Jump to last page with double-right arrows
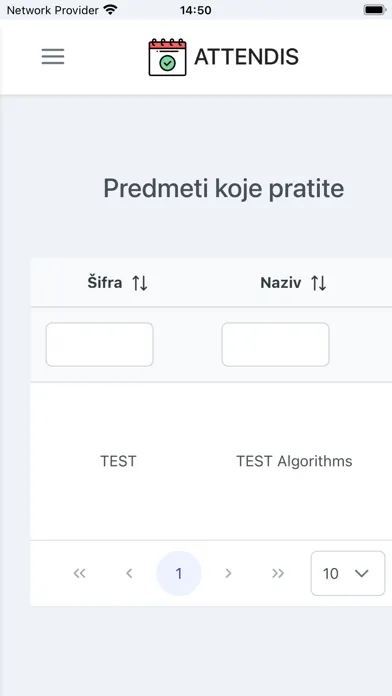Screen dimensions: 392x696 (x=278, y=573)
